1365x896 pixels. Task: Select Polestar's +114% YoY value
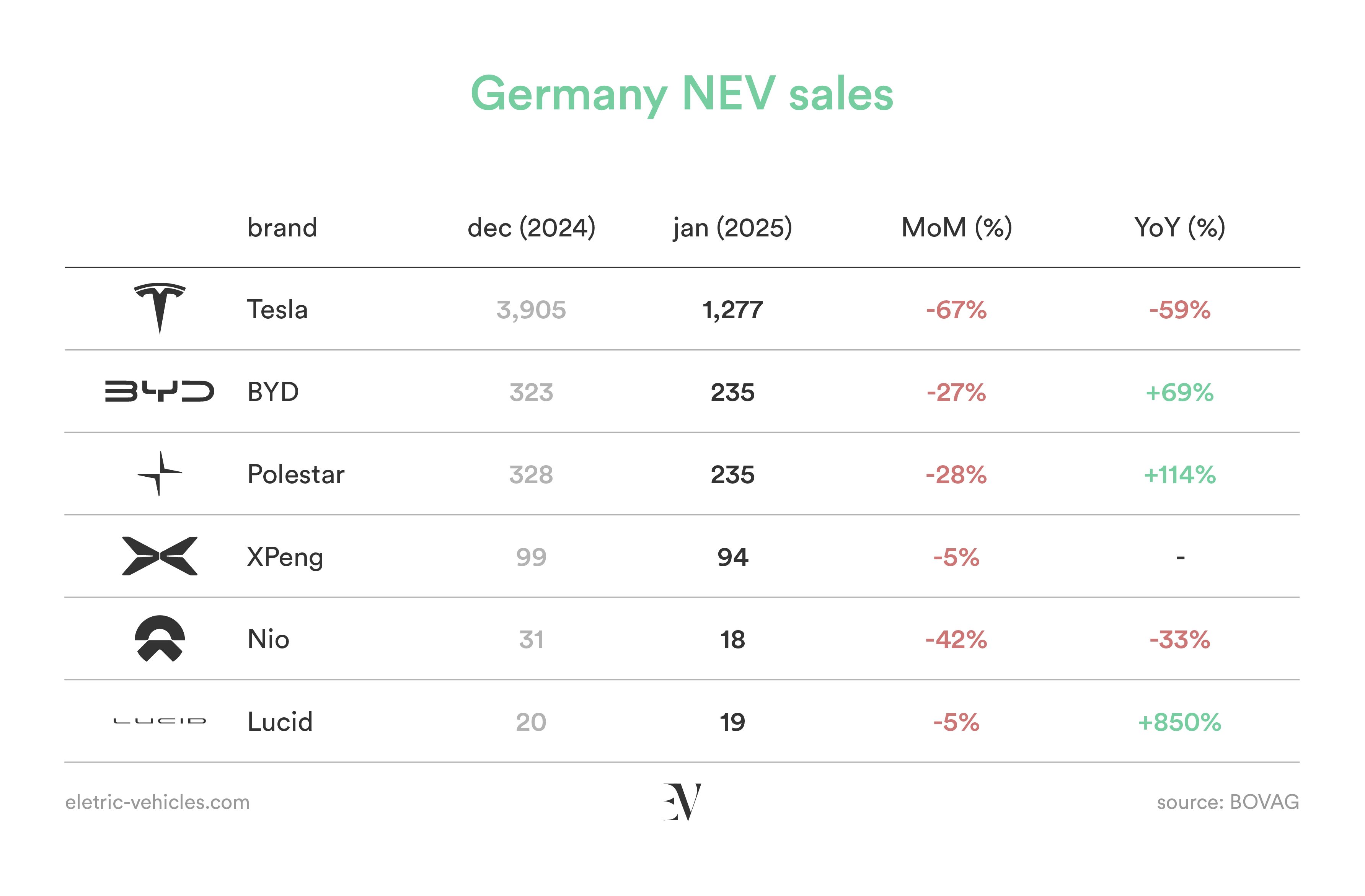pyautogui.click(x=1180, y=475)
